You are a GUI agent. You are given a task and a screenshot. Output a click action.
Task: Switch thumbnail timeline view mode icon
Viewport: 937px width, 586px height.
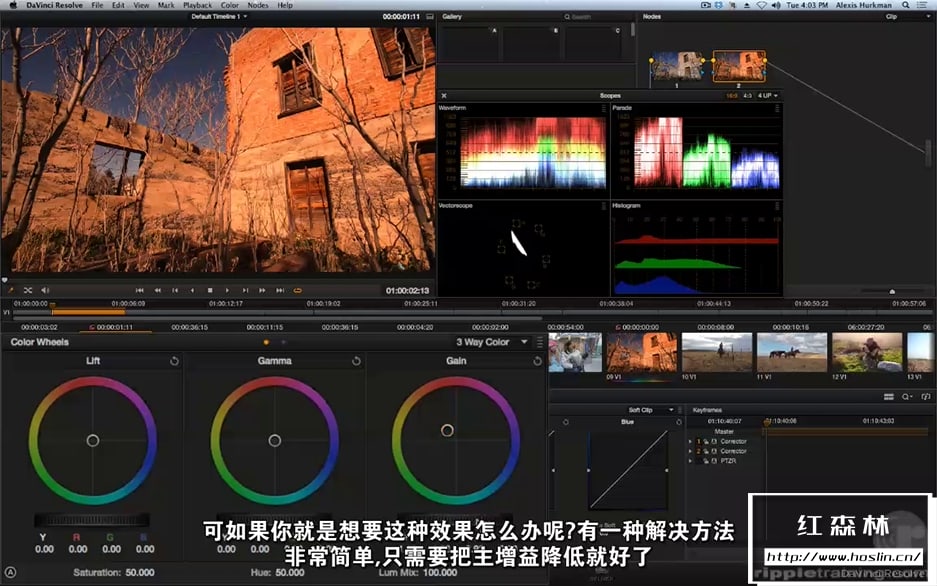click(889, 397)
